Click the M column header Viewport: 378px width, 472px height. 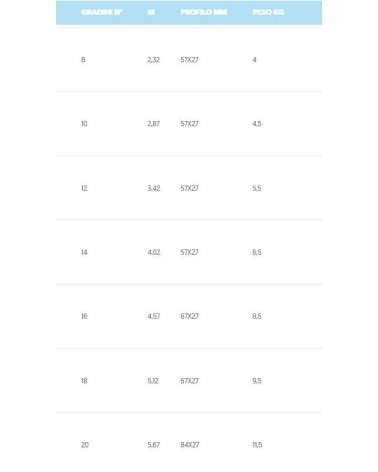(x=151, y=12)
